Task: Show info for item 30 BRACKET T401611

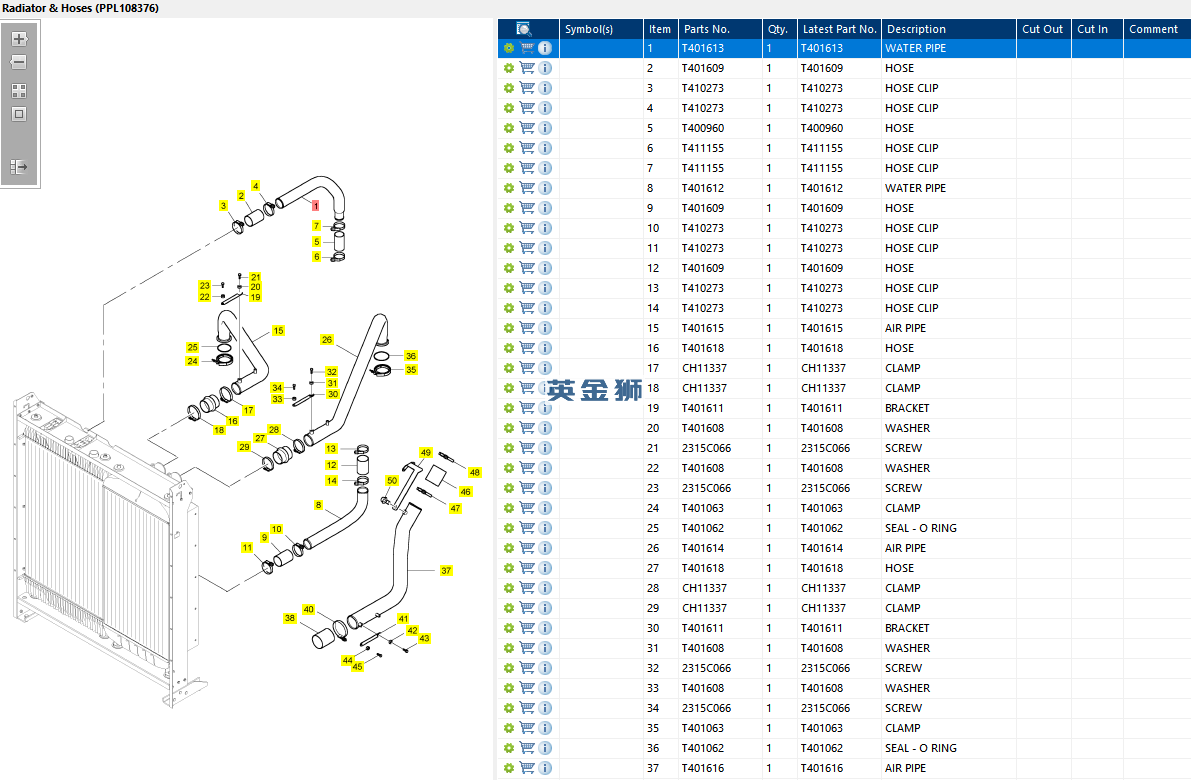Action: pyautogui.click(x=545, y=628)
